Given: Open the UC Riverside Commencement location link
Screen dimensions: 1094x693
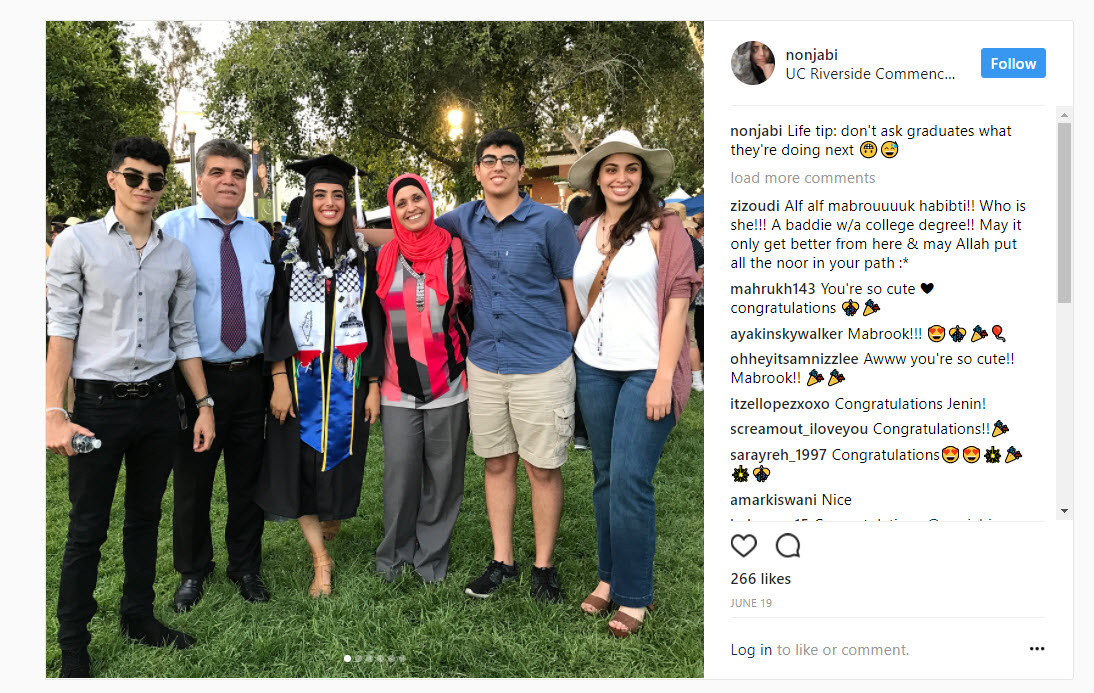Looking at the screenshot, I should pyautogui.click(x=870, y=73).
